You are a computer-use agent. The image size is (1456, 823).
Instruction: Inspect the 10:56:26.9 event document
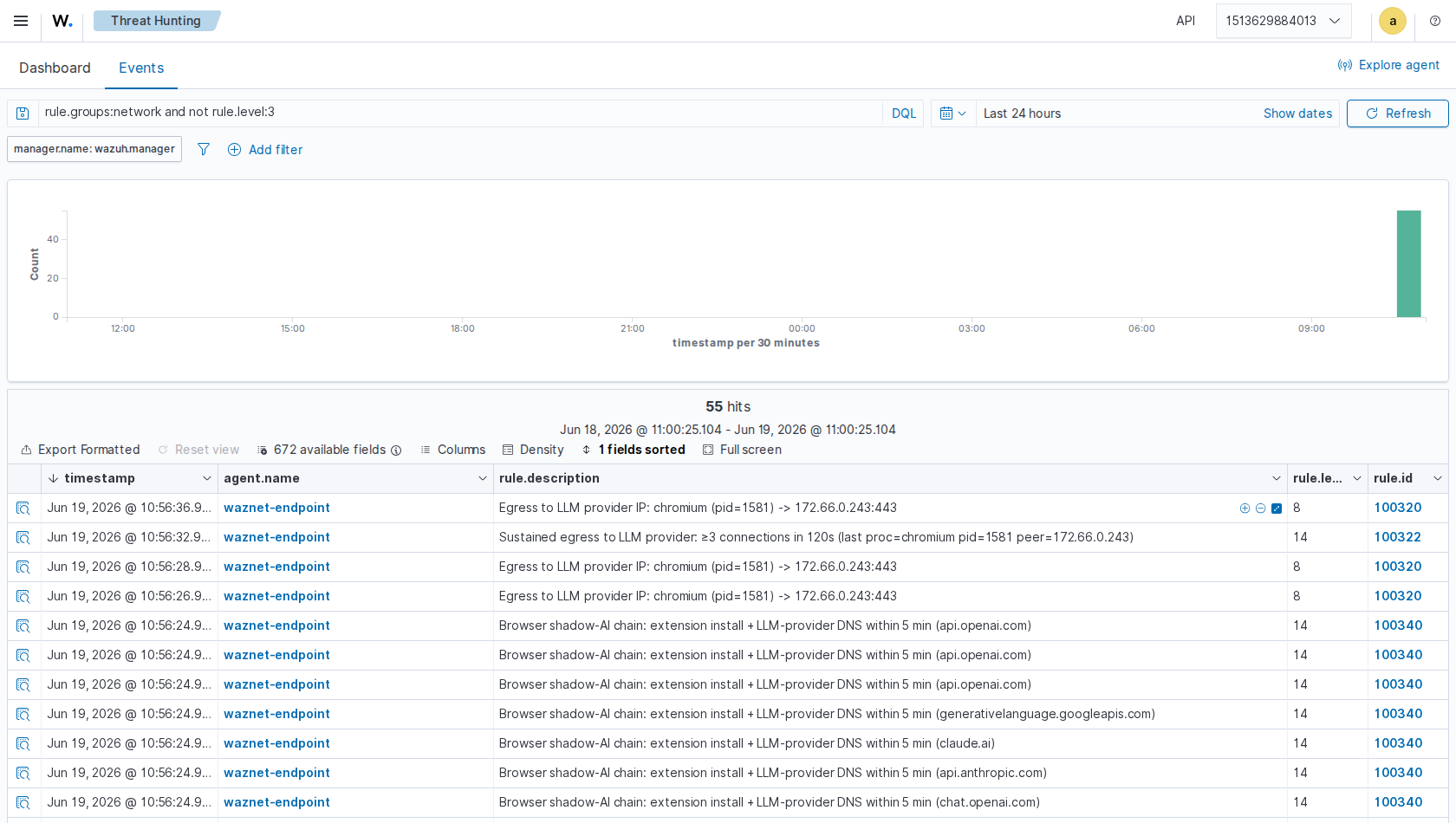(23, 597)
